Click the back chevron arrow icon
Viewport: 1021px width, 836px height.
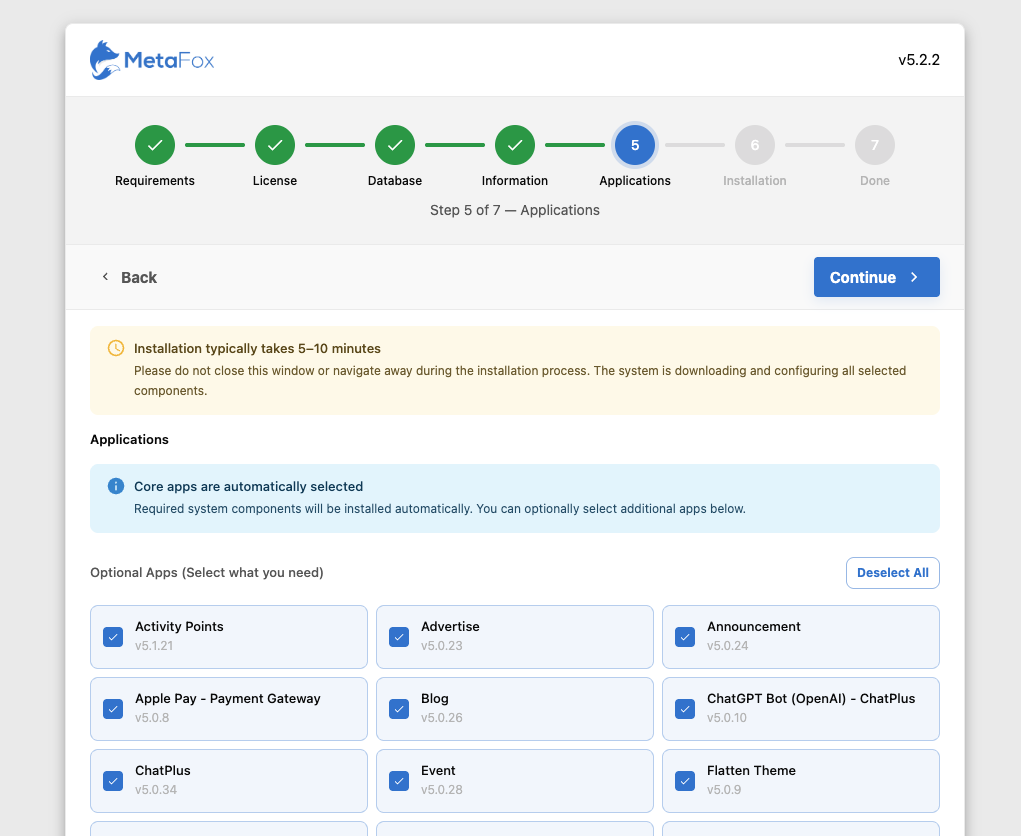point(105,277)
